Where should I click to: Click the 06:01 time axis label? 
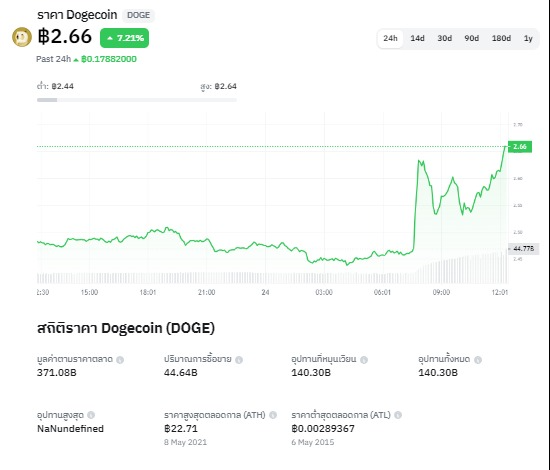(382, 292)
